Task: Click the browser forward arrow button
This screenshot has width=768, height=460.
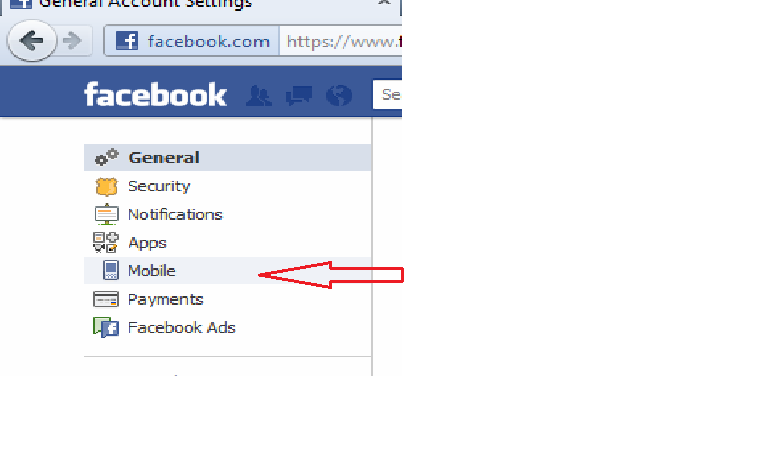Action: coord(73,41)
